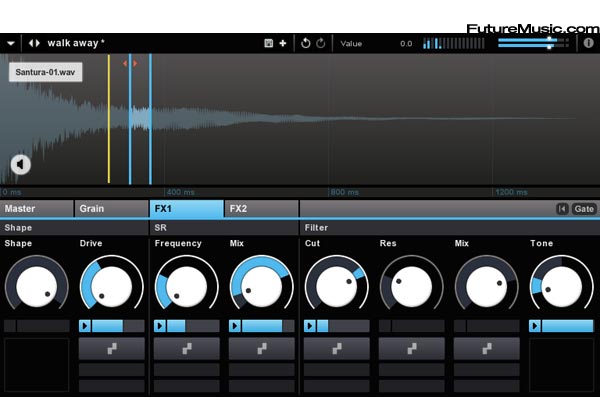
Task: Toggle SR Mix modulation play arrow
Action: point(235,326)
